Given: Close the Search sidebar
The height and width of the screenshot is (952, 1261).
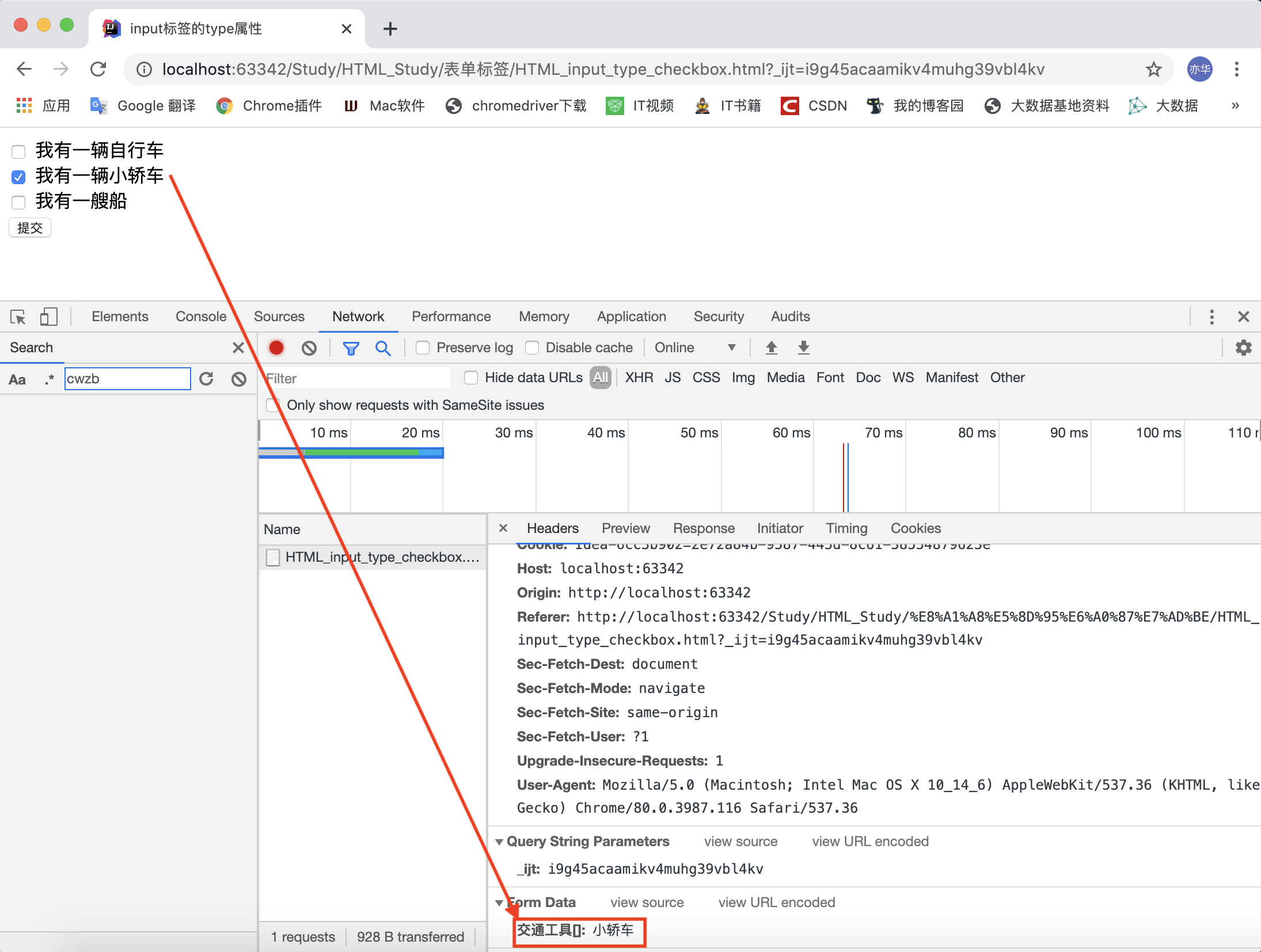Looking at the screenshot, I should pyautogui.click(x=238, y=348).
